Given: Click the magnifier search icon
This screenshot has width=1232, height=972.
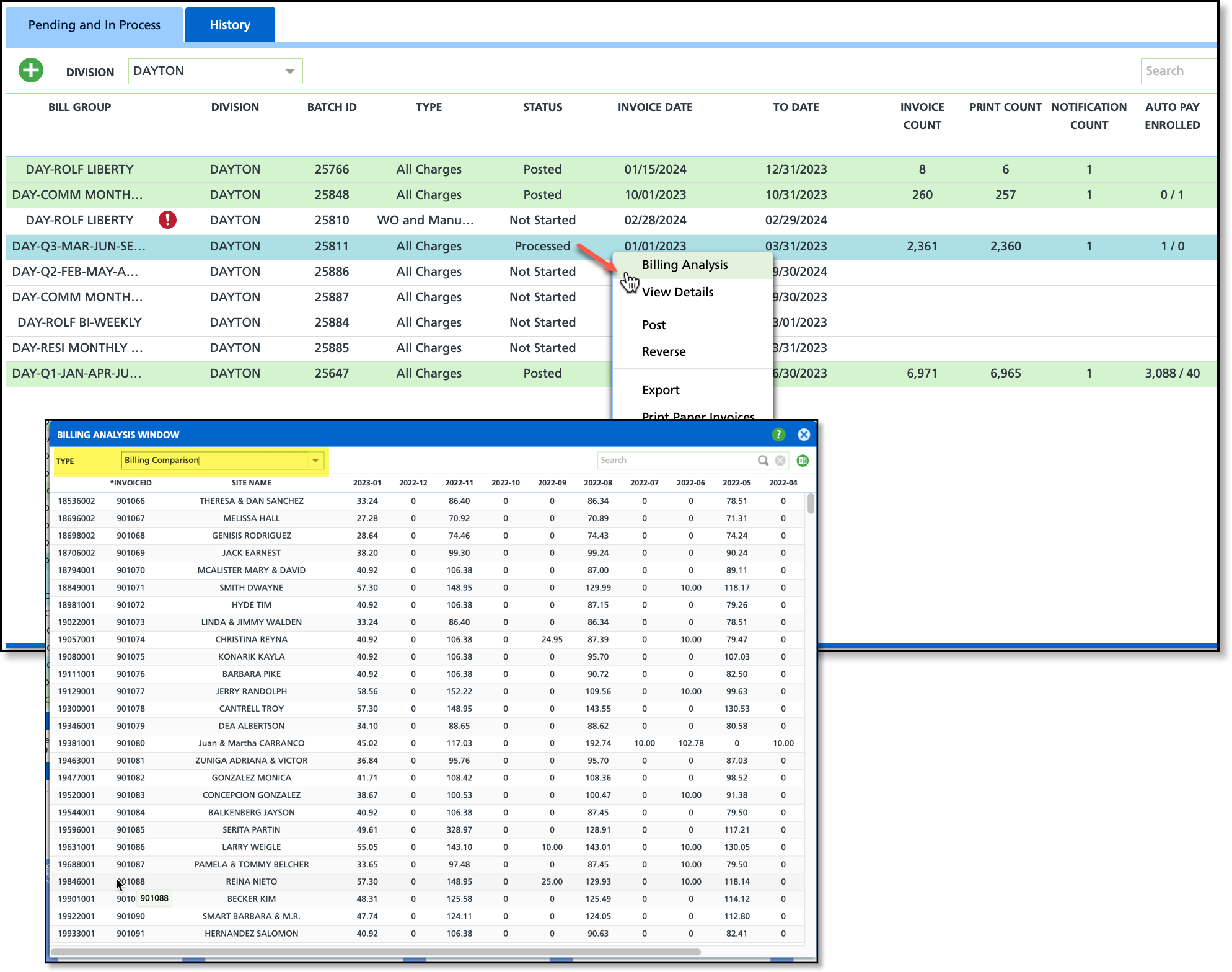Looking at the screenshot, I should pos(763,461).
